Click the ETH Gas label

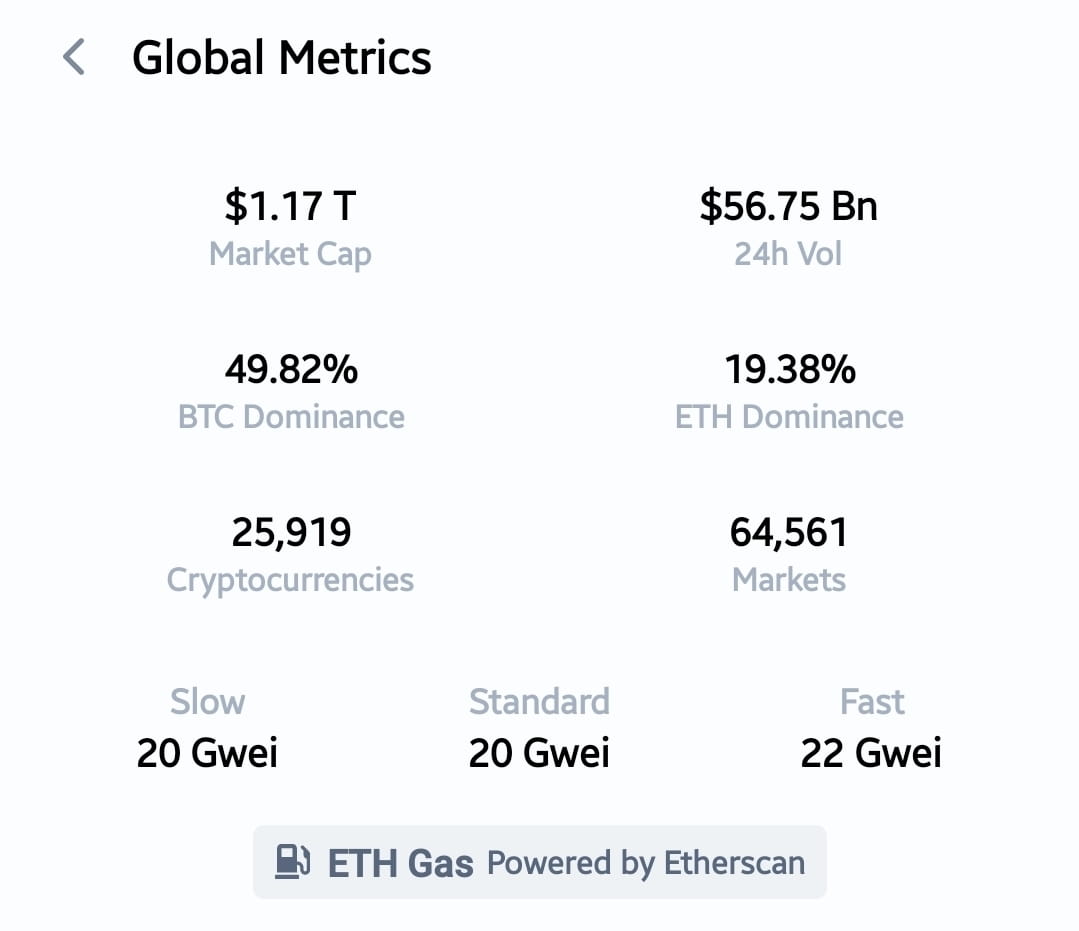400,863
